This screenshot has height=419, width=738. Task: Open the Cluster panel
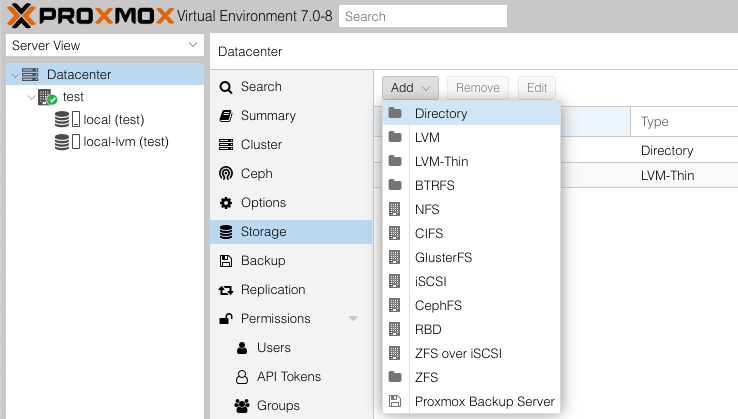pyautogui.click(x=291, y=145)
